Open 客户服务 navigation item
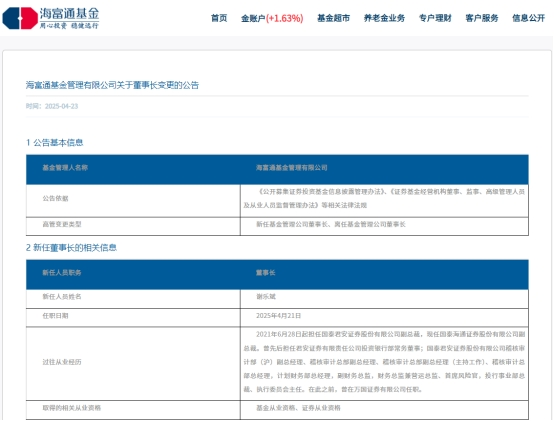 point(482,18)
